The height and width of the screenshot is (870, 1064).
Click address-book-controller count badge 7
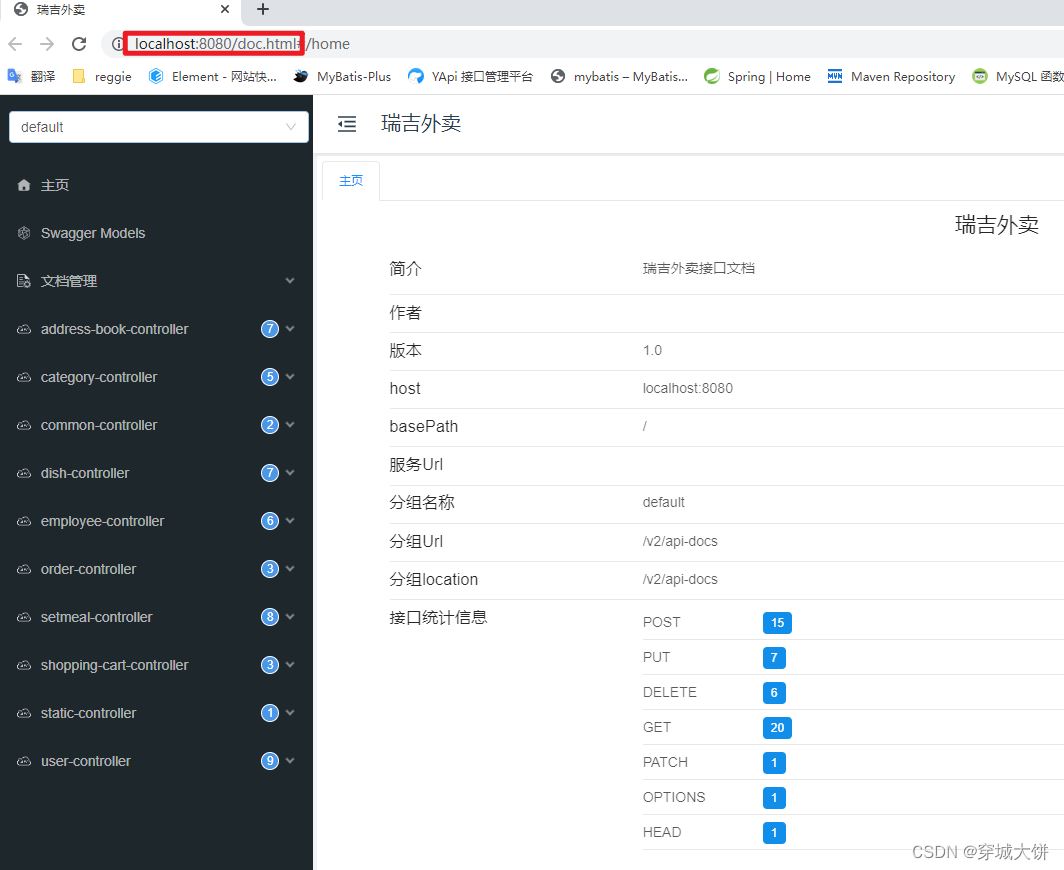(270, 329)
